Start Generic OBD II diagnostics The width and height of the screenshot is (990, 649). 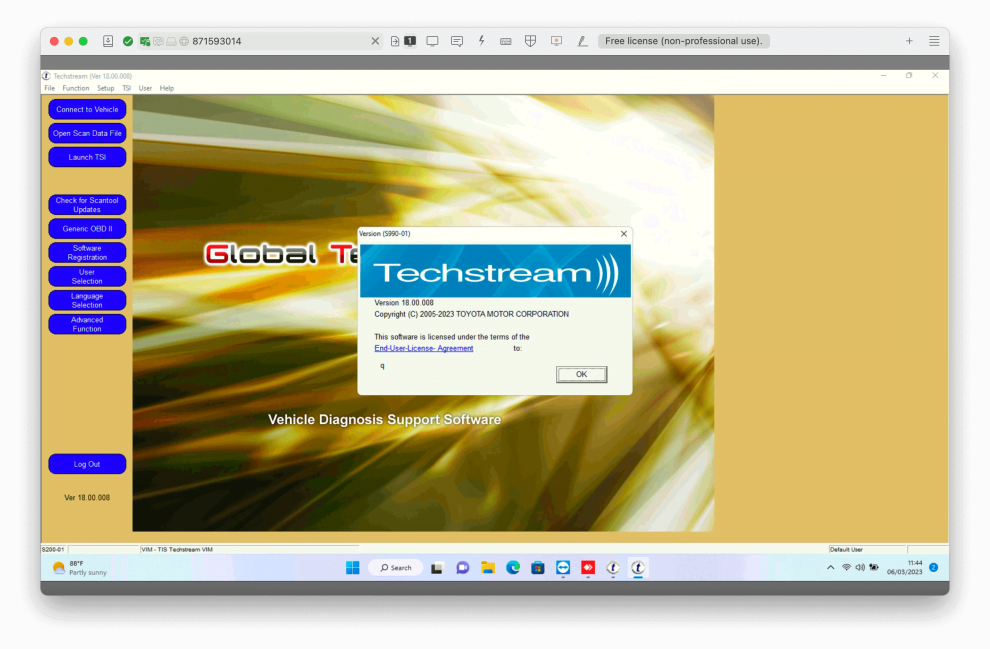click(x=87, y=228)
